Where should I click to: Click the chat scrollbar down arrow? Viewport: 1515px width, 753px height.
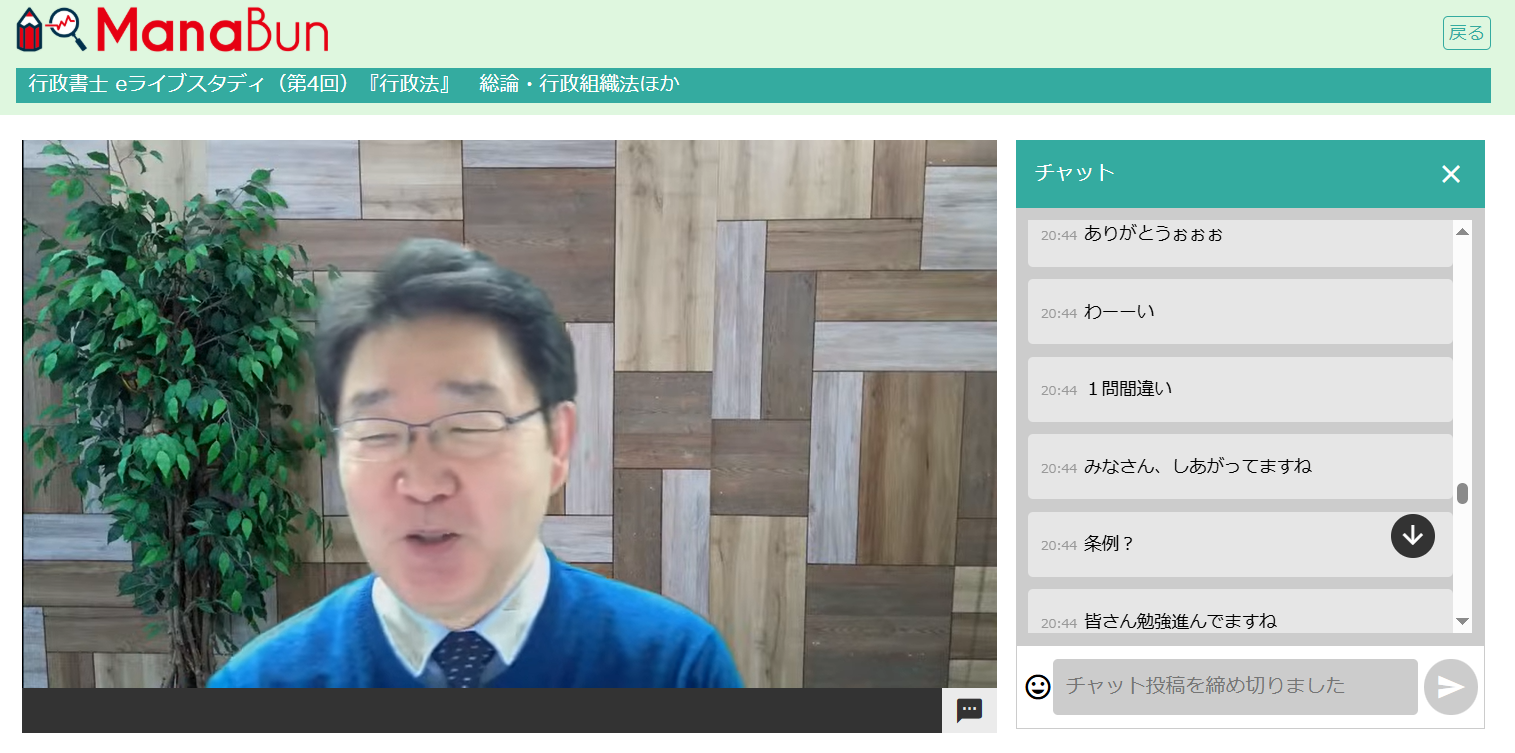[1462, 622]
